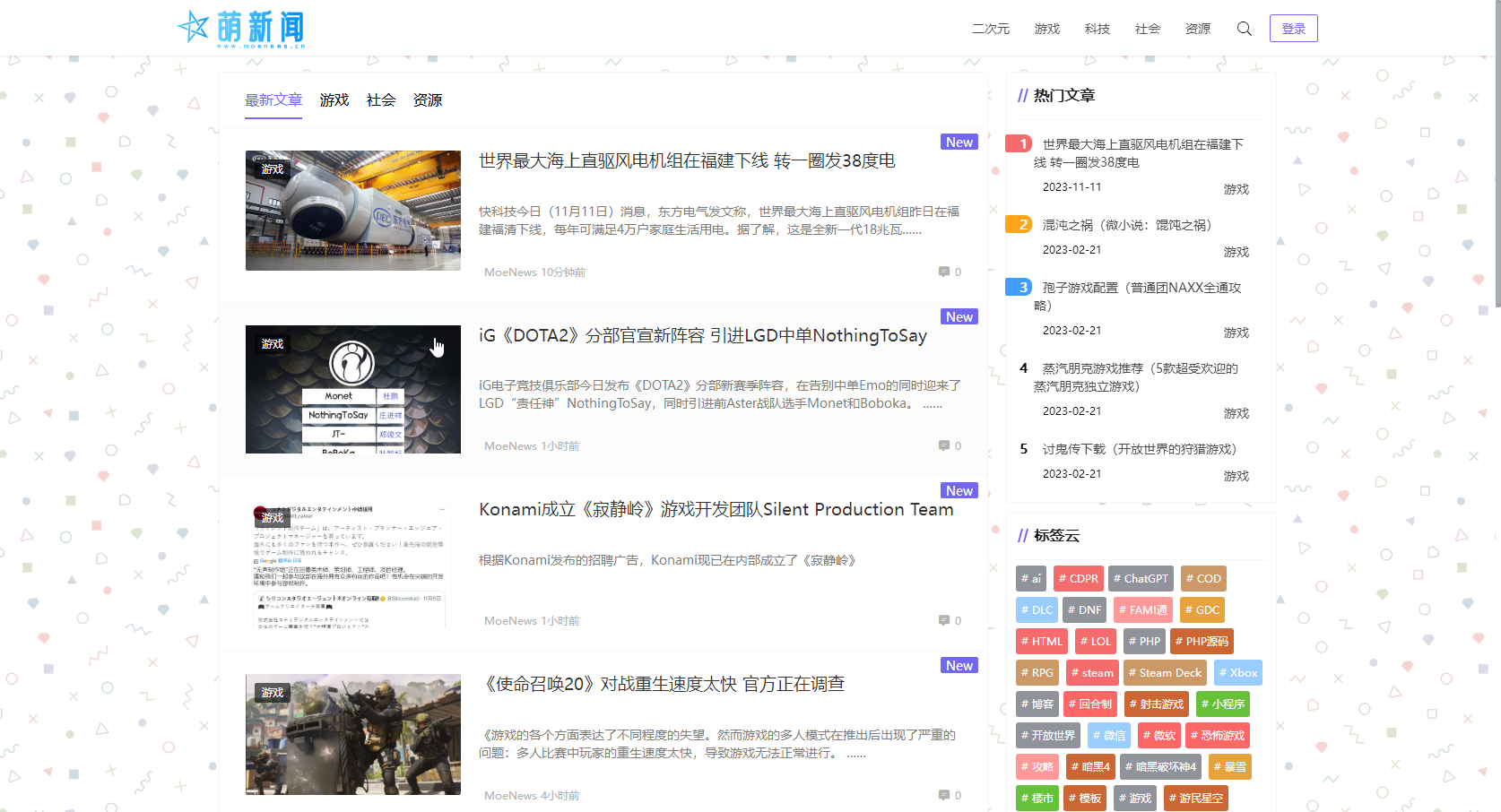Image resolution: width=1501 pixels, height=812 pixels.
Task: Click comment icon on wind turbine article
Action: click(944, 272)
